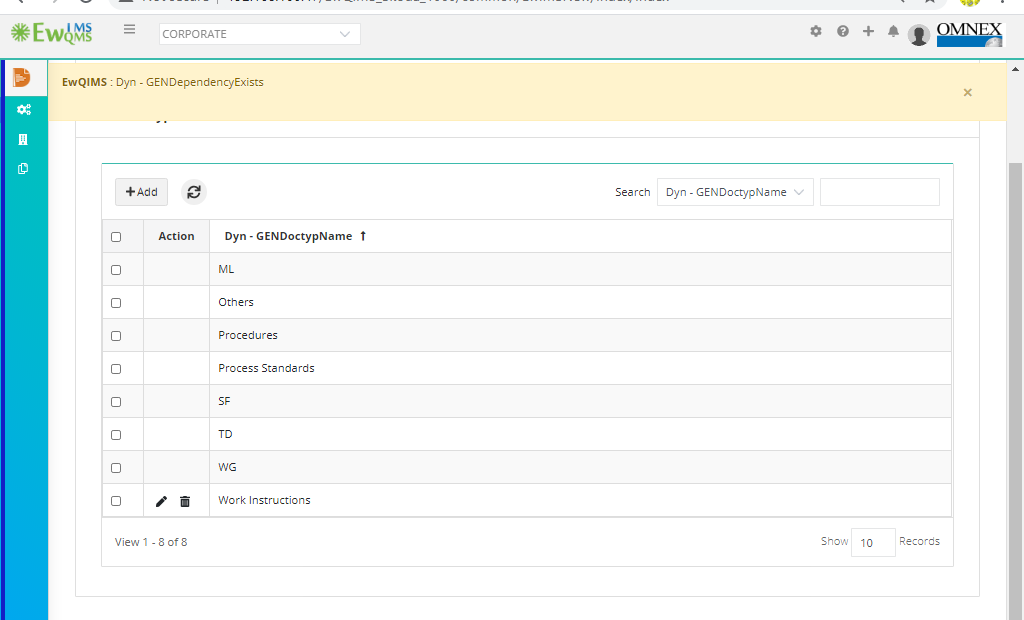Dismiss the GENDependencyExists alert

pyautogui.click(x=968, y=93)
